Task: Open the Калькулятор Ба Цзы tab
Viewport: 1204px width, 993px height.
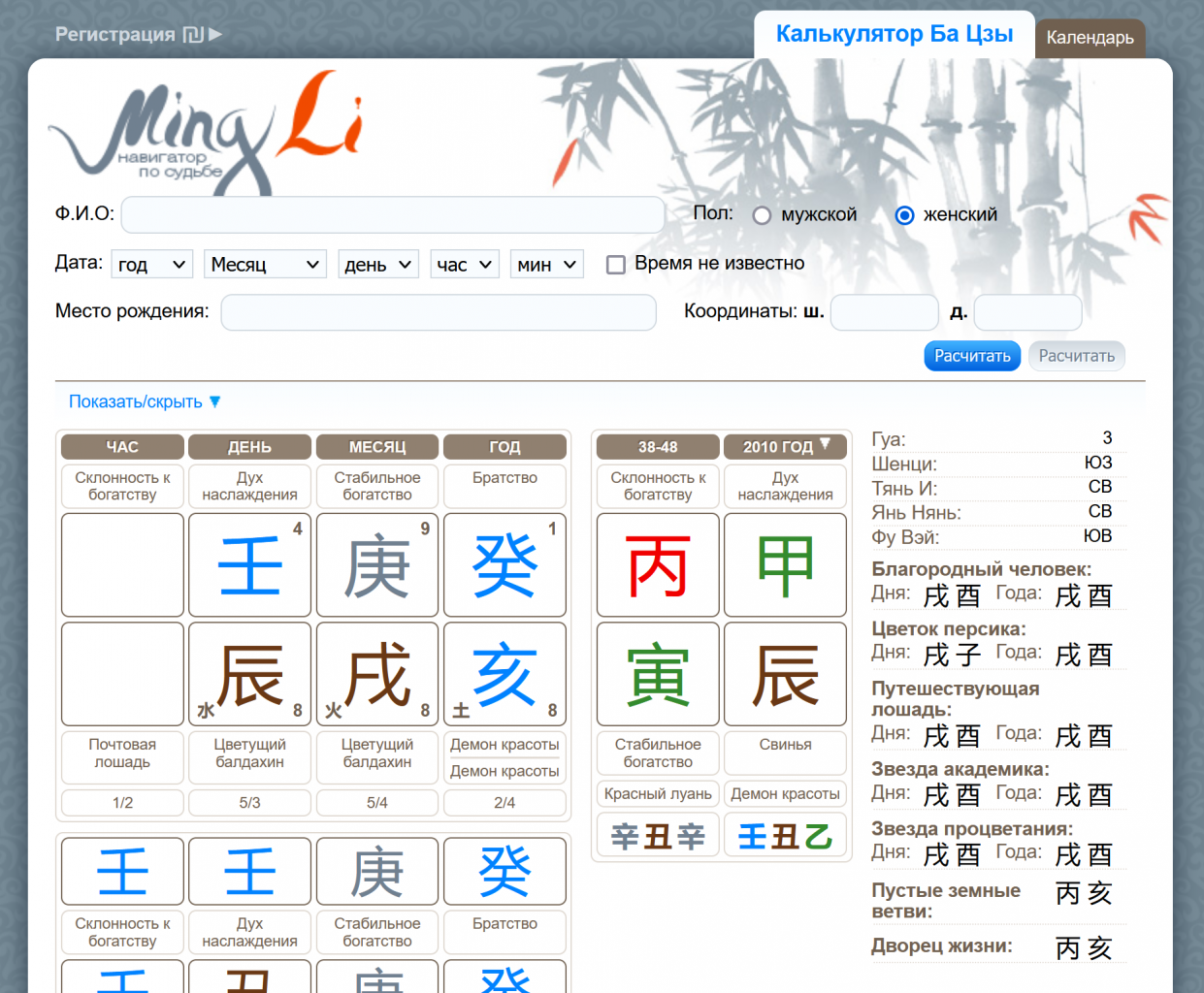Action: [894, 34]
